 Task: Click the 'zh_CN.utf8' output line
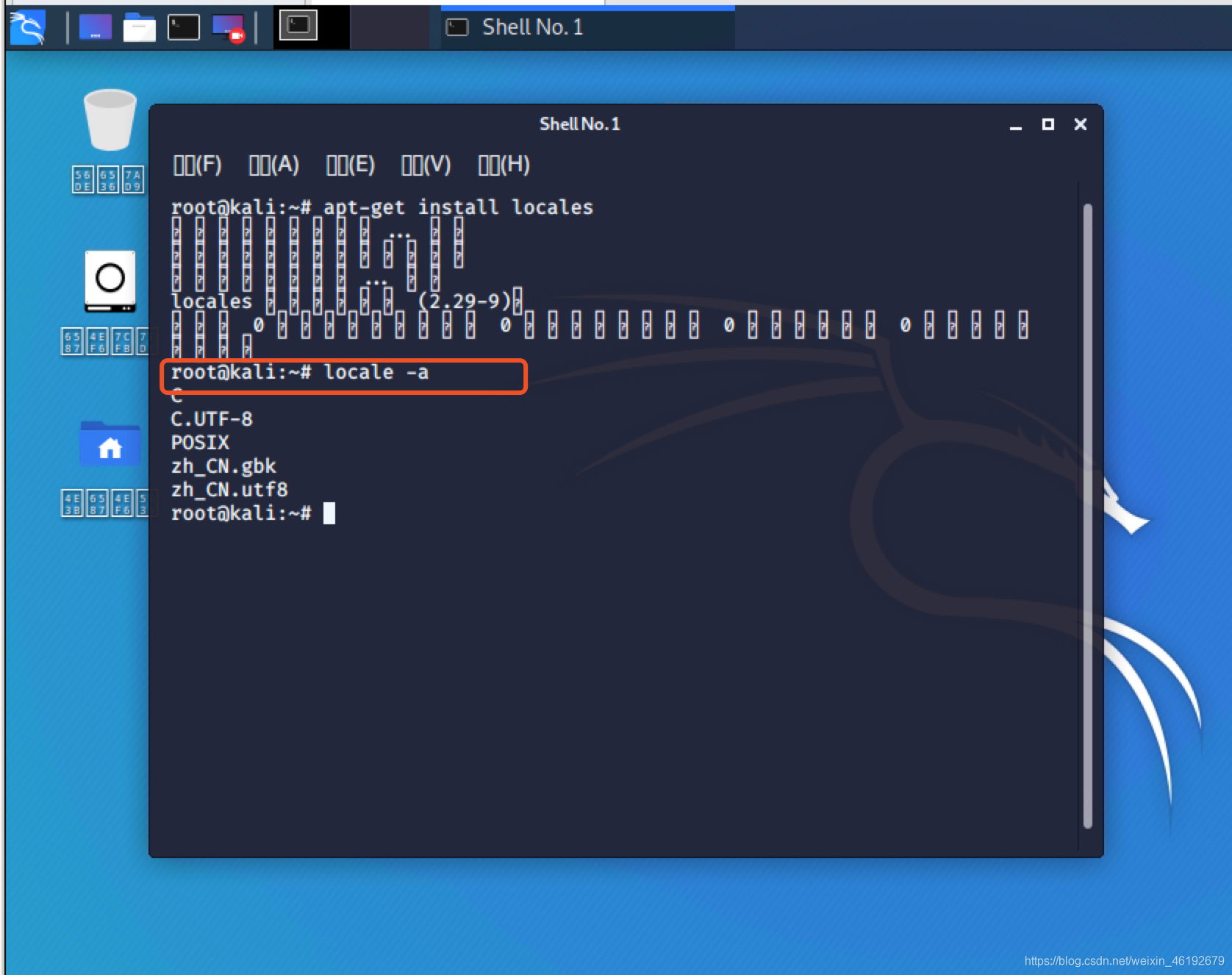click(x=229, y=490)
